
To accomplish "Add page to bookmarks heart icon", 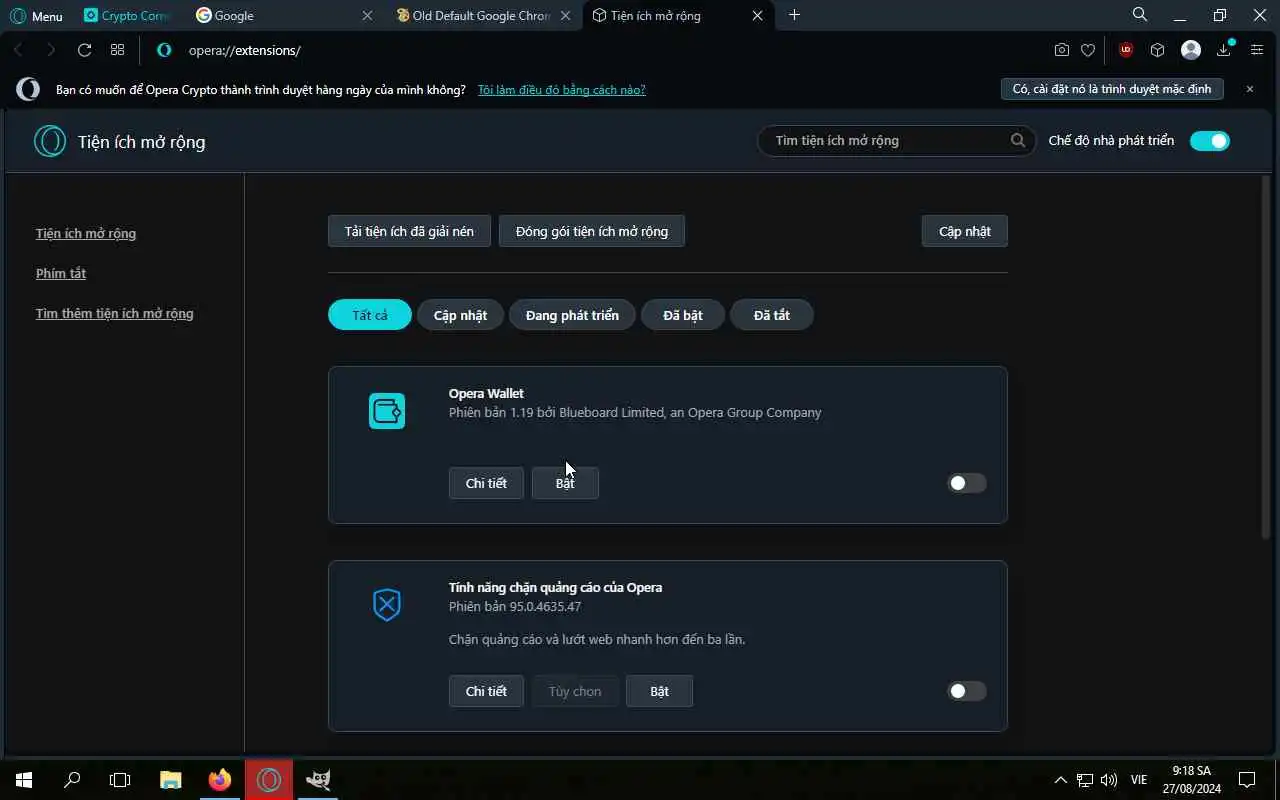I will point(1088,50).
